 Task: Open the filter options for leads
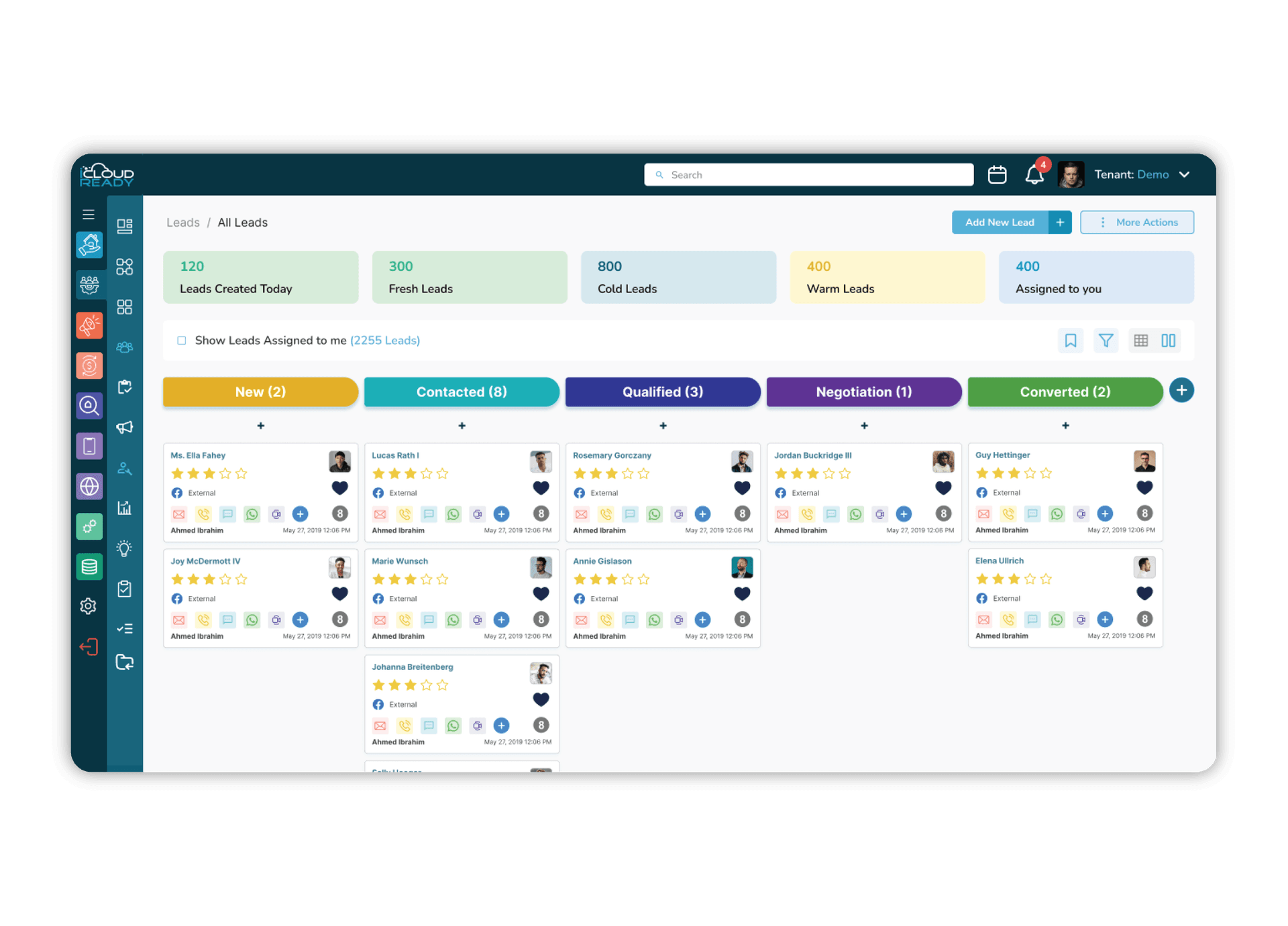point(1106,340)
